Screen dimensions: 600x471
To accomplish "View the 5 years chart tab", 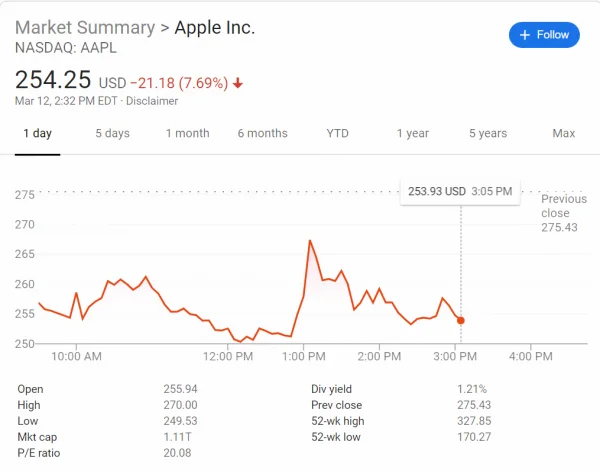I will pyautogui.click(x=487, y=134).
